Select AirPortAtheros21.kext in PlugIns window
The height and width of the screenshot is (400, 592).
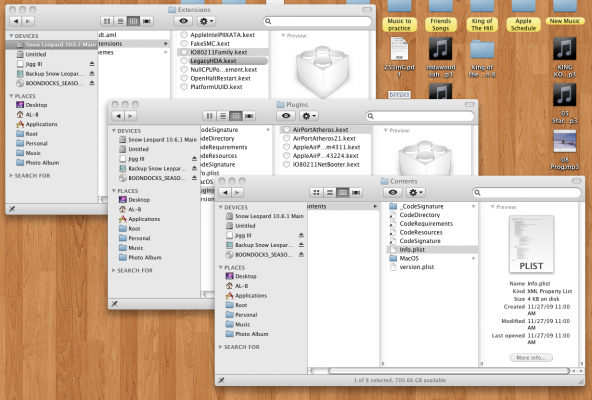[x=325, y=139]
